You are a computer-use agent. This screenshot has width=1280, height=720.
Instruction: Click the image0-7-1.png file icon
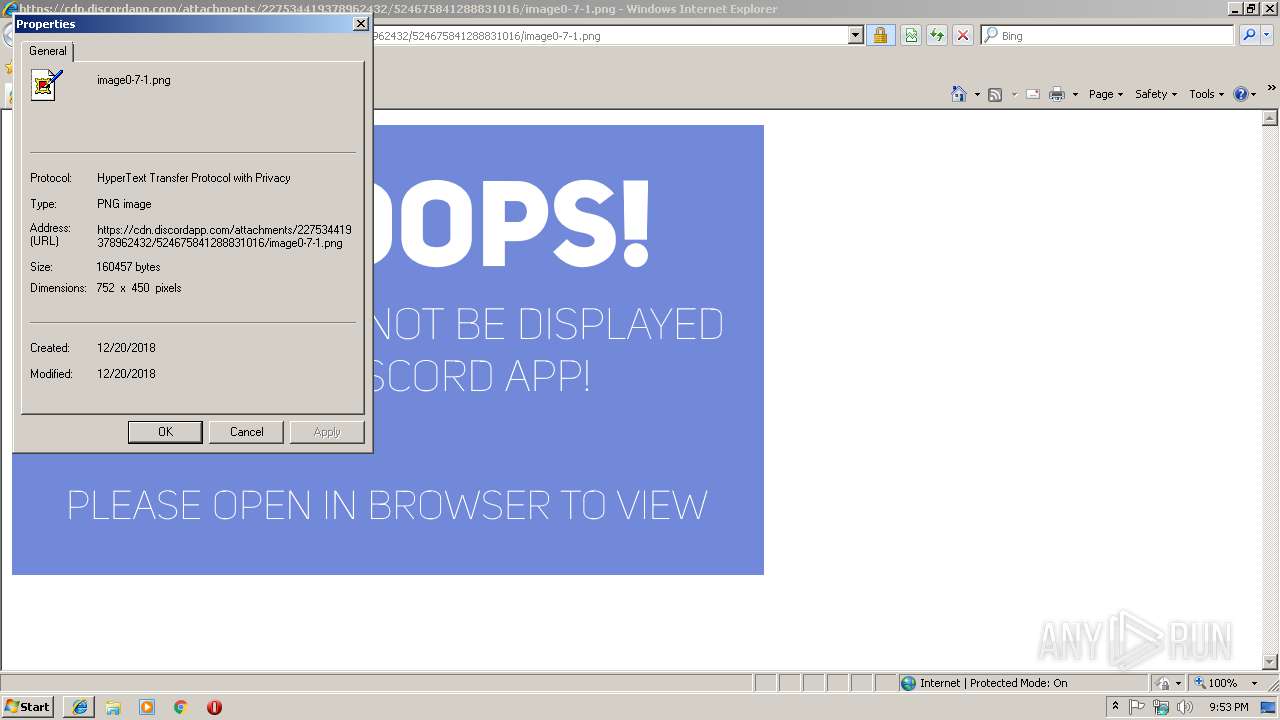pyautogui.click(x=46, y=85)
